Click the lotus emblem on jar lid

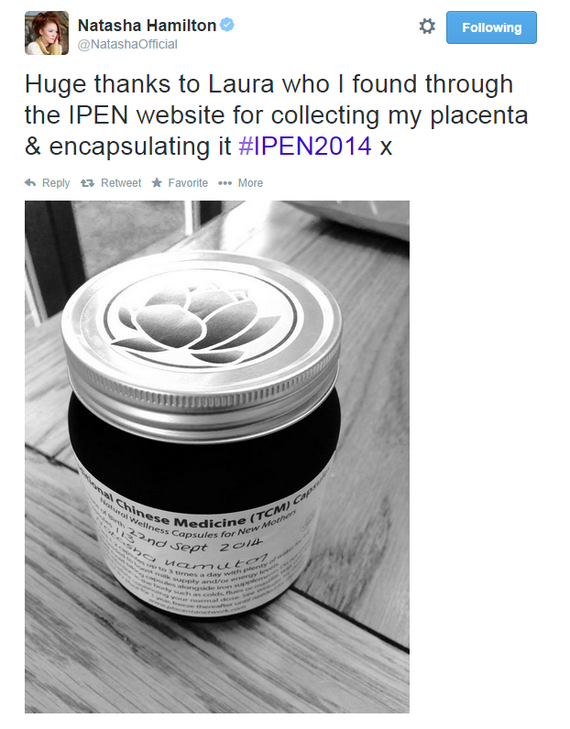pyautogui.click(x=199, y=322)
